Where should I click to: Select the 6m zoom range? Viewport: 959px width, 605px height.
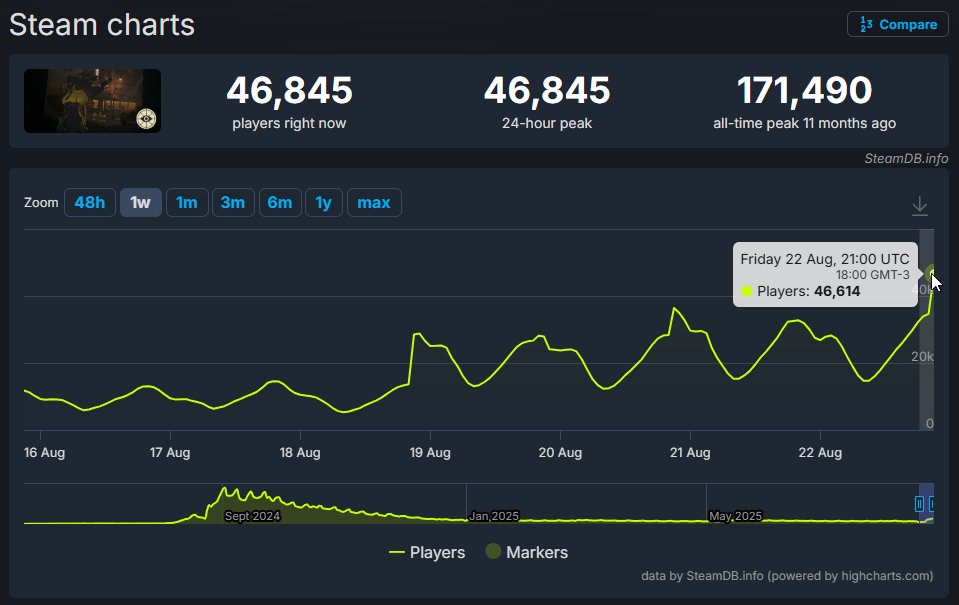279,202
